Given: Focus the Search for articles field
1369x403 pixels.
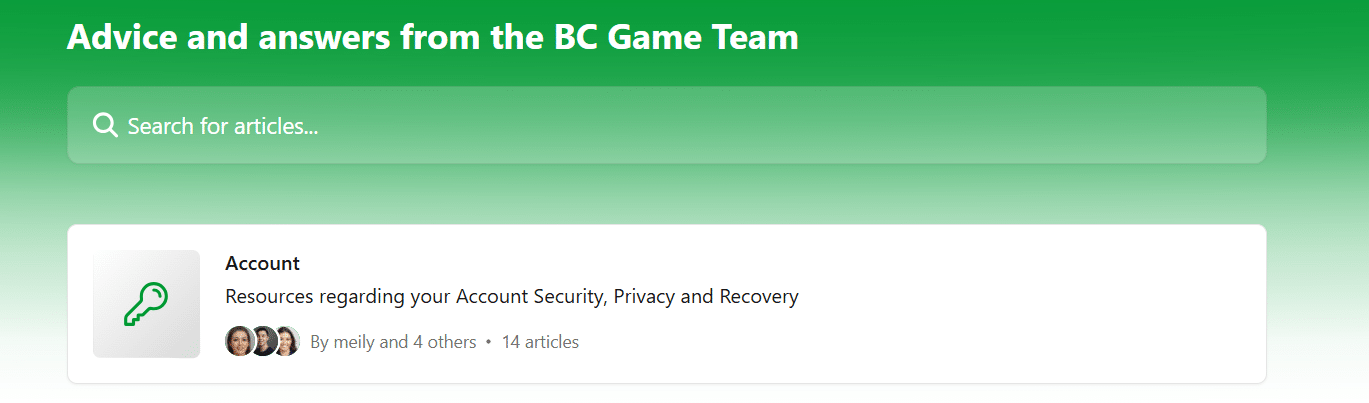Looking at the screenshot, I should pyautogui.click(x=667, y=125).
